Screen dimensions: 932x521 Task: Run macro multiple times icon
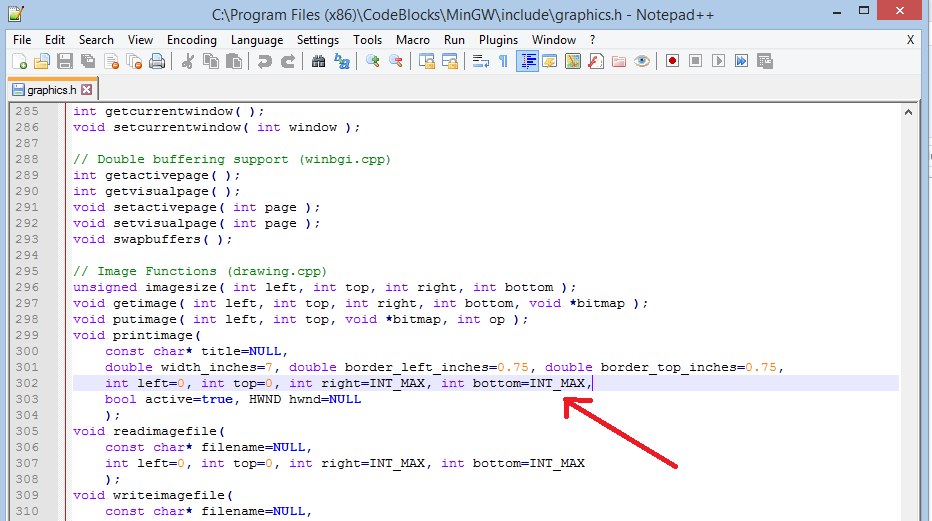[741, 61]
